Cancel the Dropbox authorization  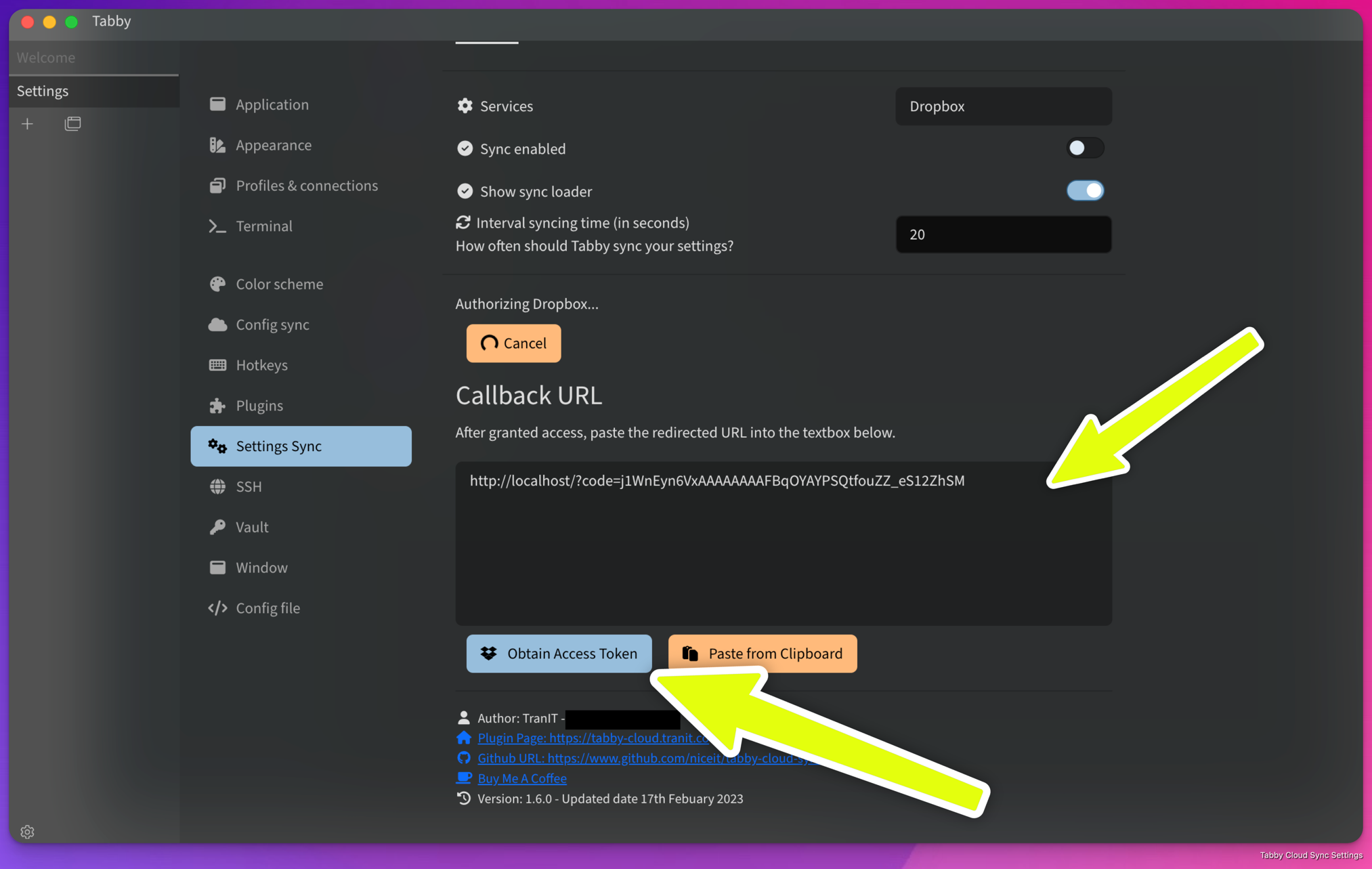click(513, 343)
